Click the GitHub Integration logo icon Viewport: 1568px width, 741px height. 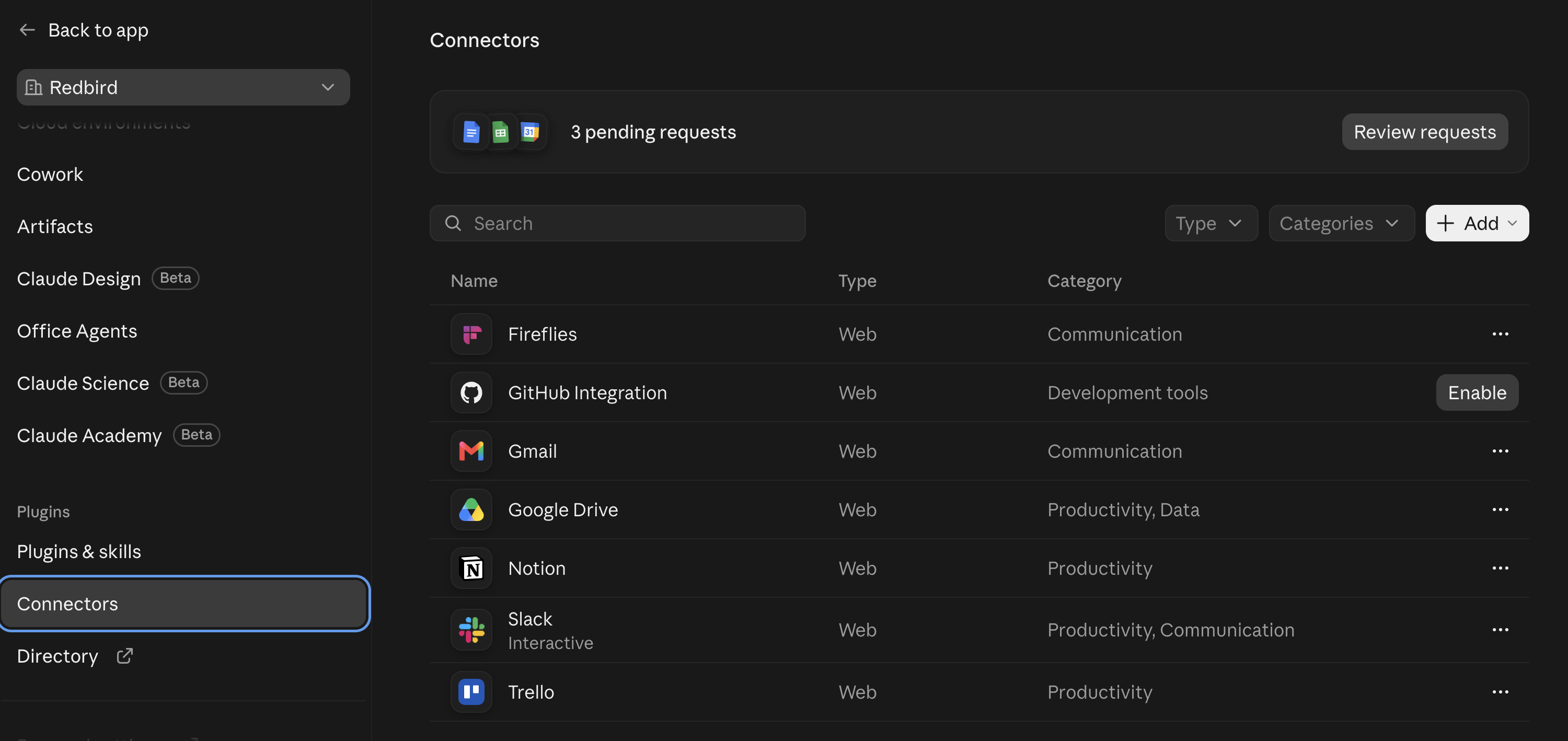tap(471, 392)
